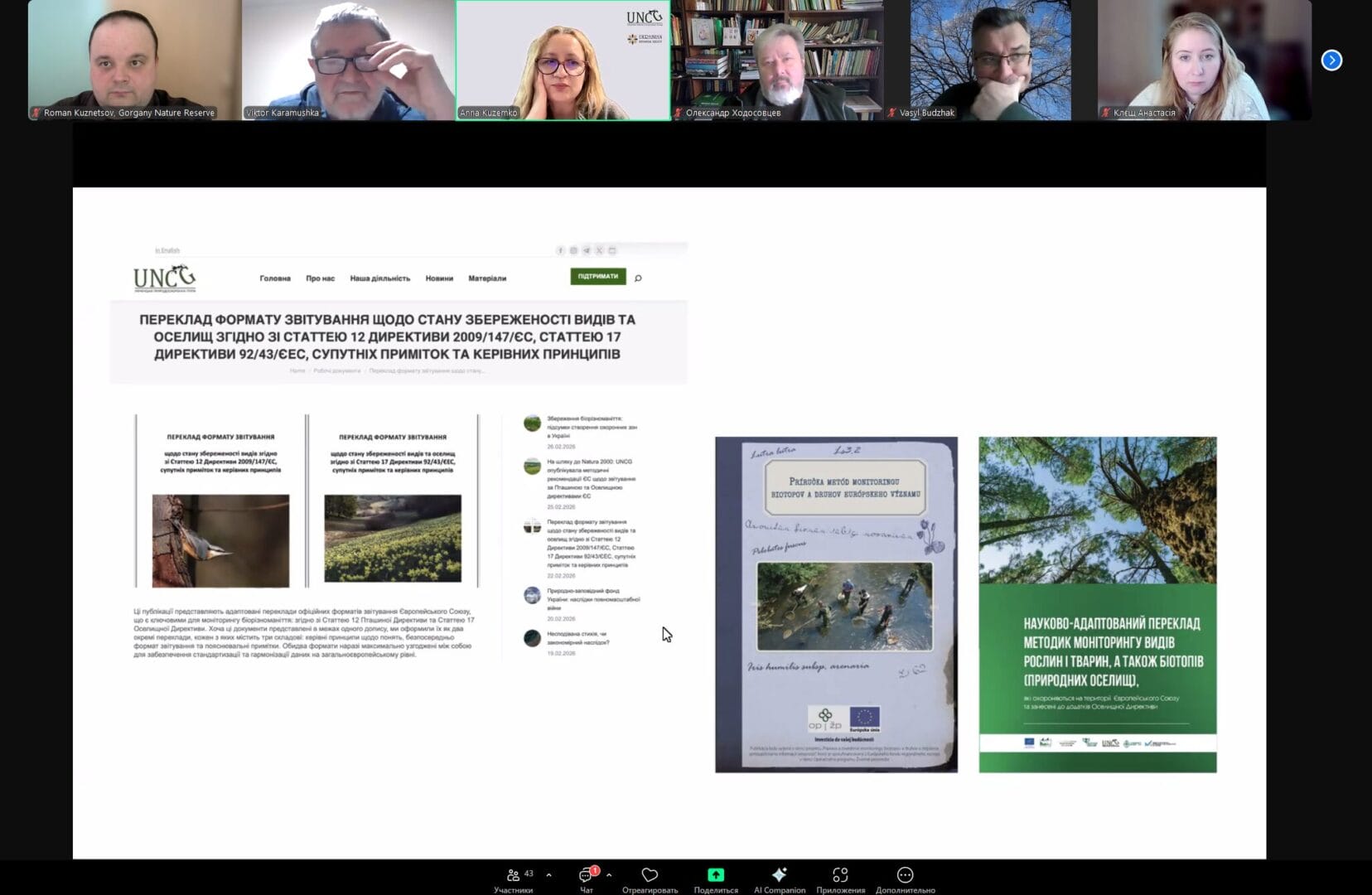Launch the AI Companion icon

click(x=779, y=875)
